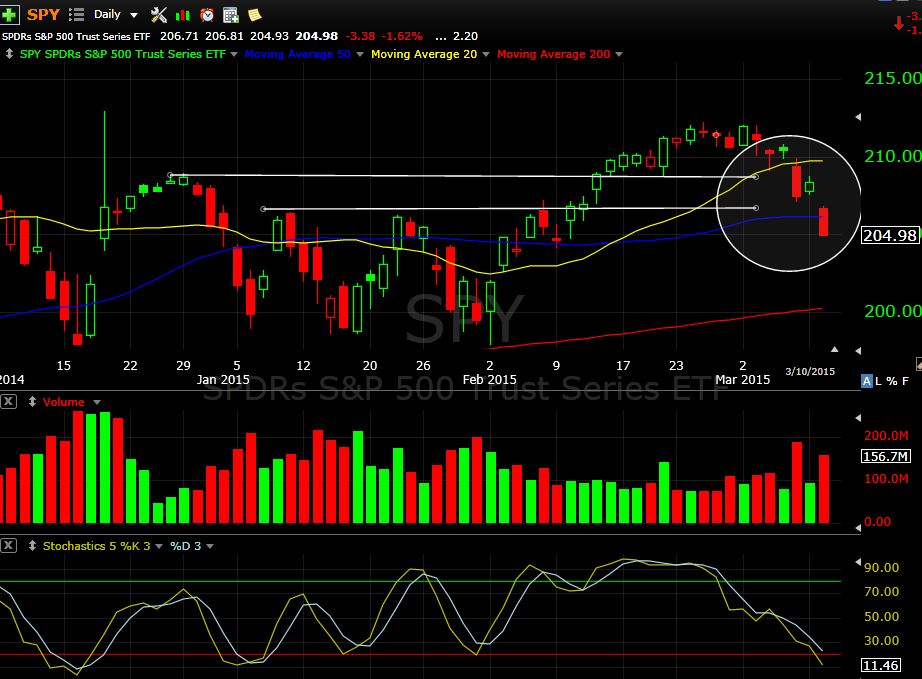
Task: Click the move arrows of the Stochastics pane
Action: (32, 546)
